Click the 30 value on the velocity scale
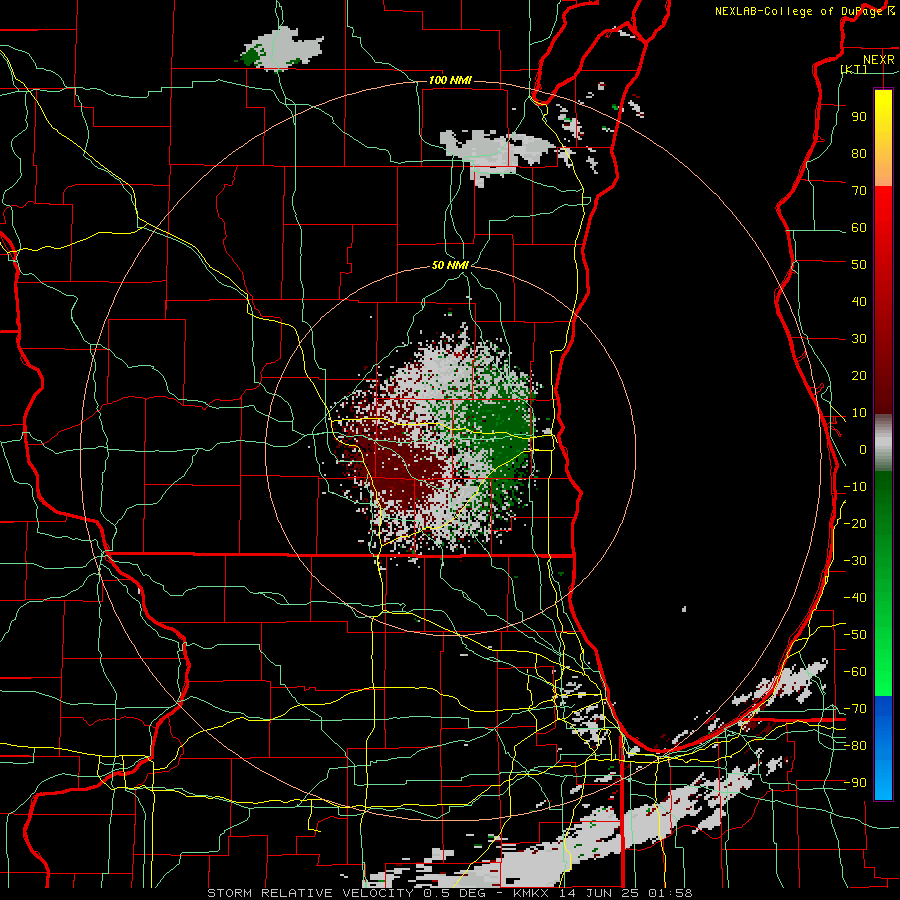900x900 pixels. click(859, 339)
